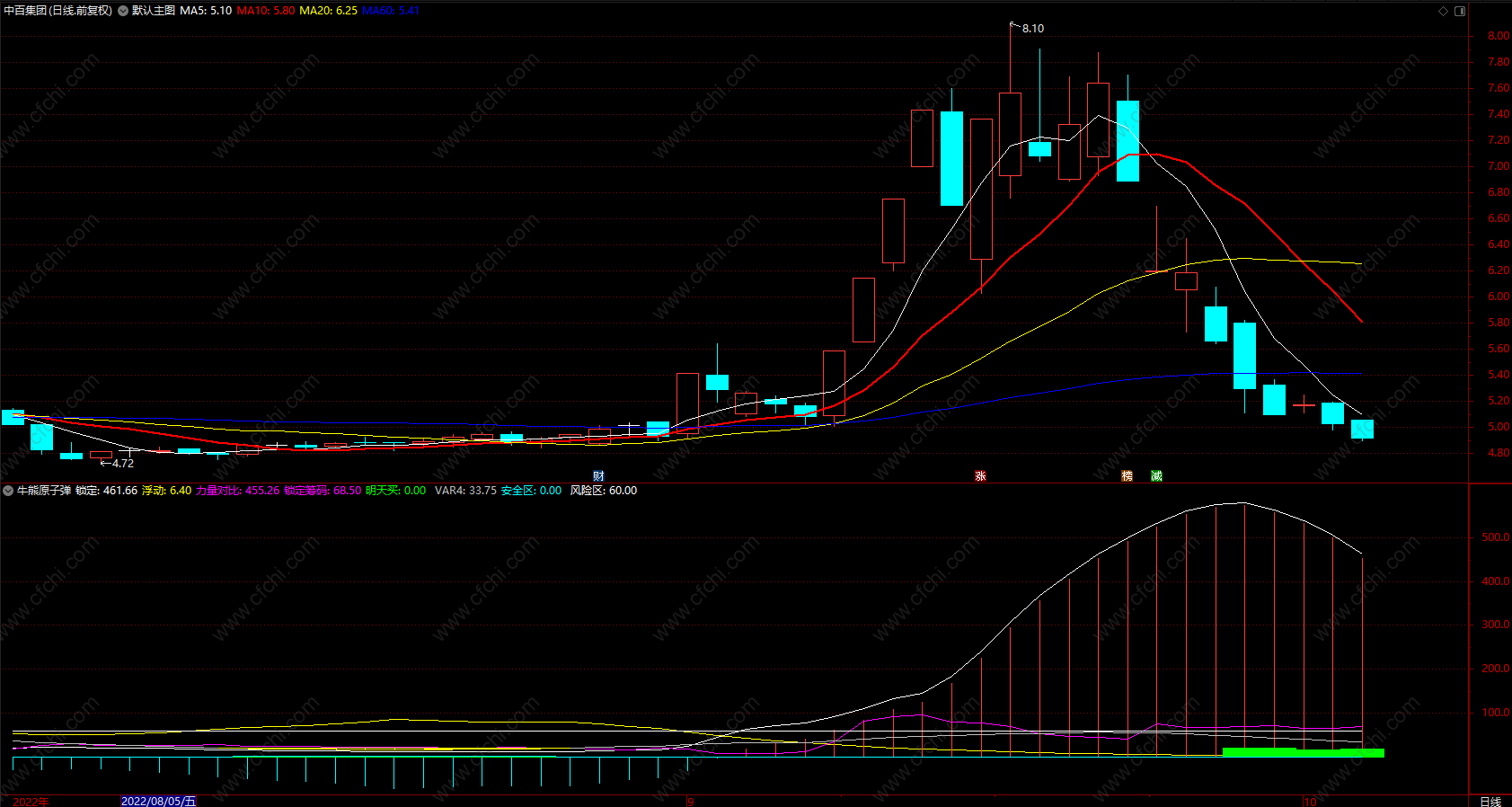Click the 财 marker on the chart

(598, 476)
